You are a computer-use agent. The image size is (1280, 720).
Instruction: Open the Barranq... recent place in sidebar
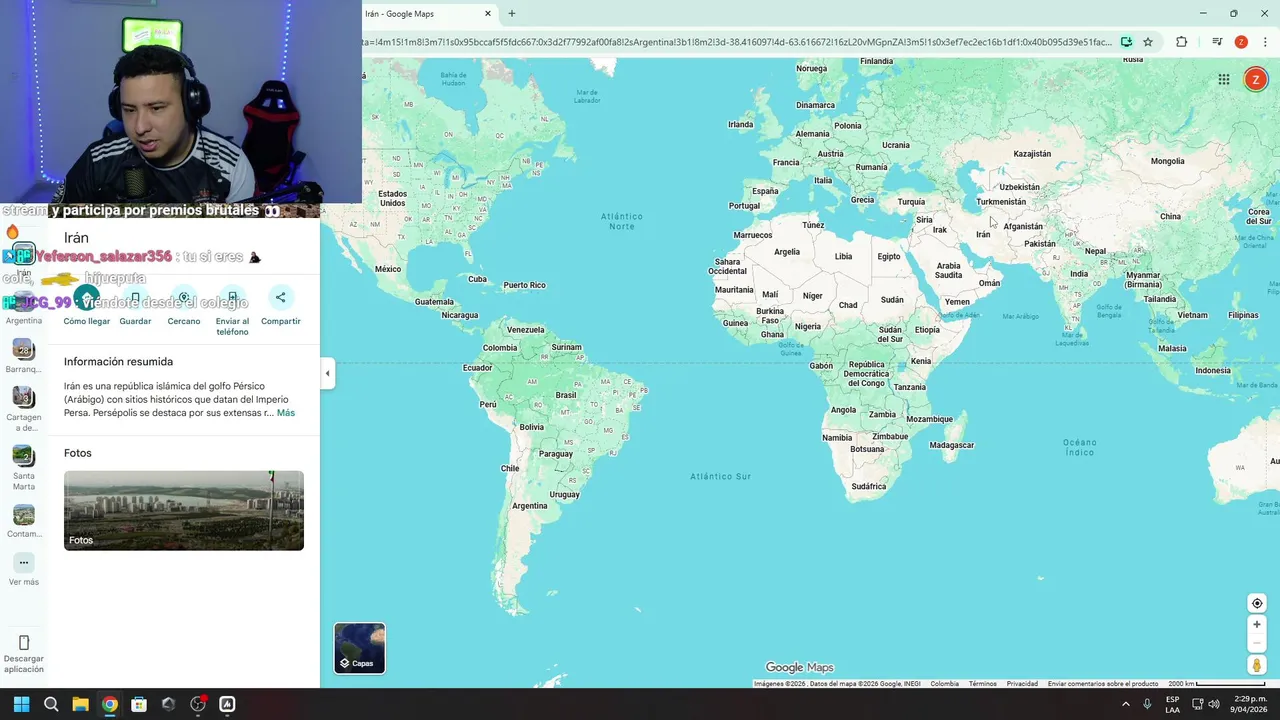click(24, 356)
